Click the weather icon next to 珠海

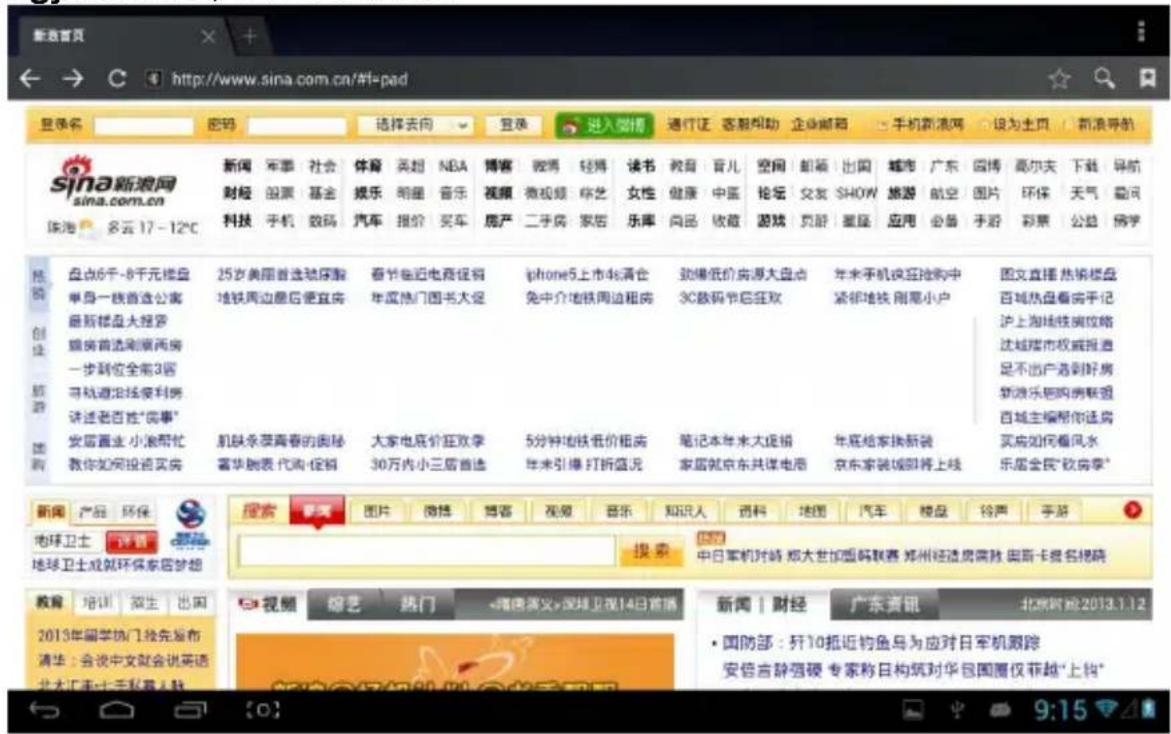tap(87, 226)
